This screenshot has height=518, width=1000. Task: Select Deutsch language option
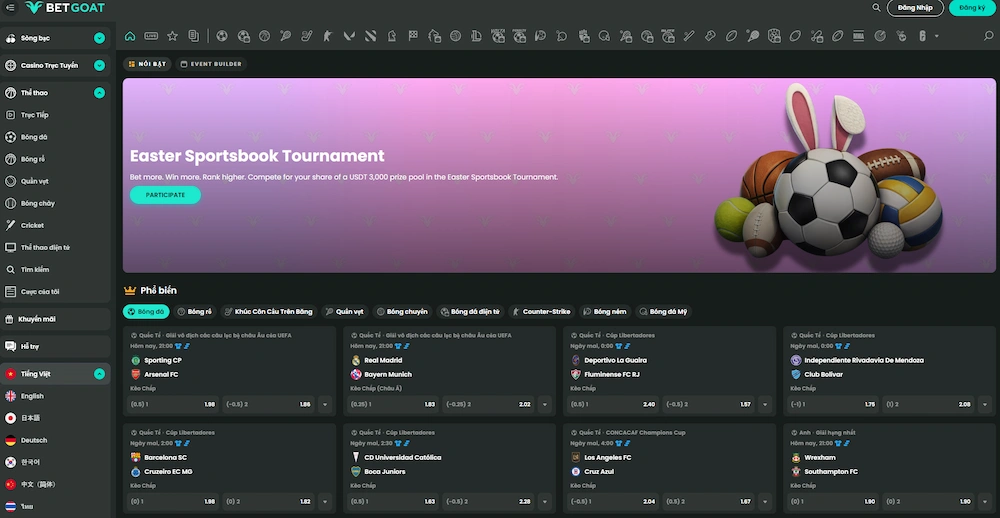[33, 440]
